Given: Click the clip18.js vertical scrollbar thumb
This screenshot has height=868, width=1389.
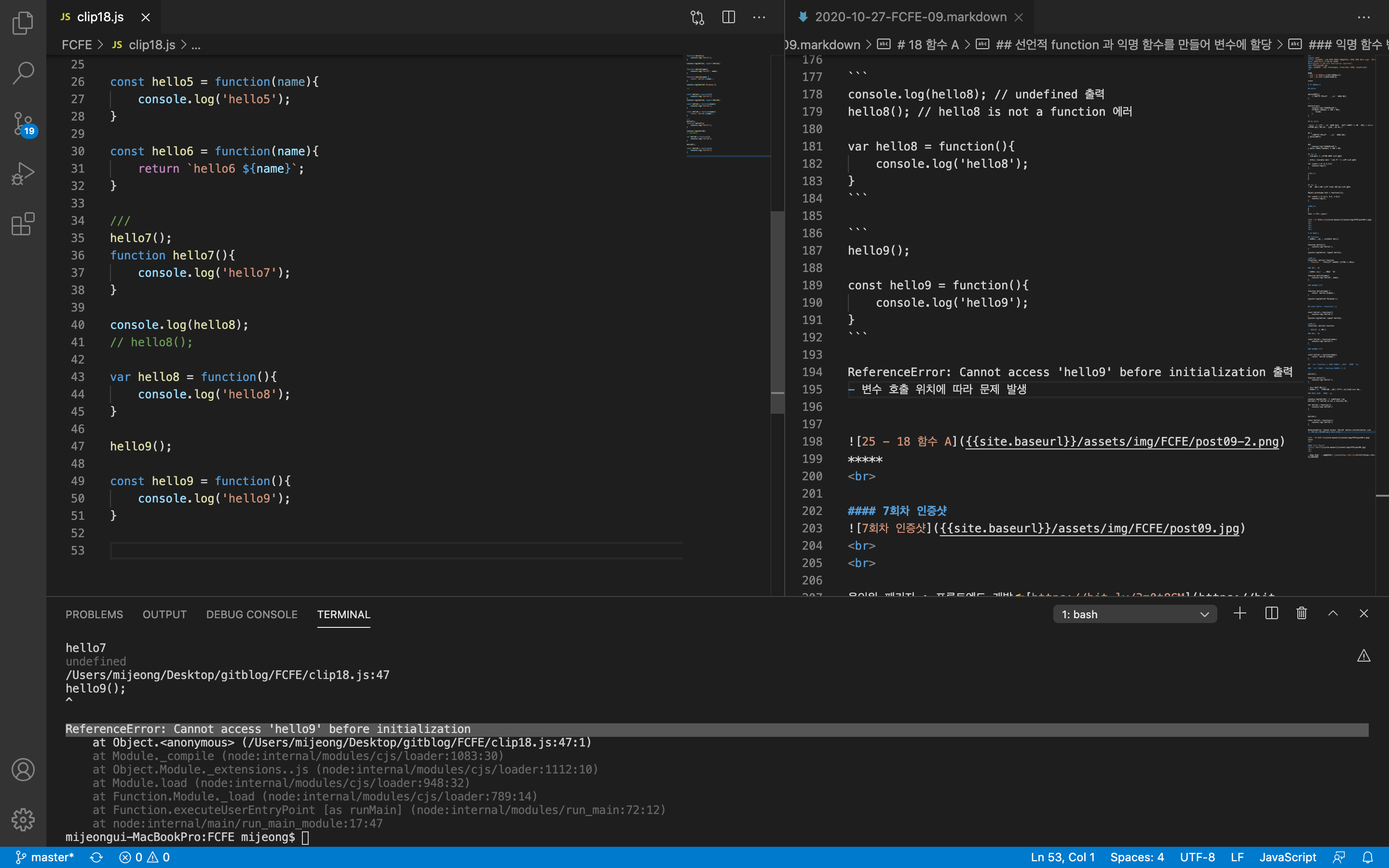Looking at the screenshot, I should point(777,312).
